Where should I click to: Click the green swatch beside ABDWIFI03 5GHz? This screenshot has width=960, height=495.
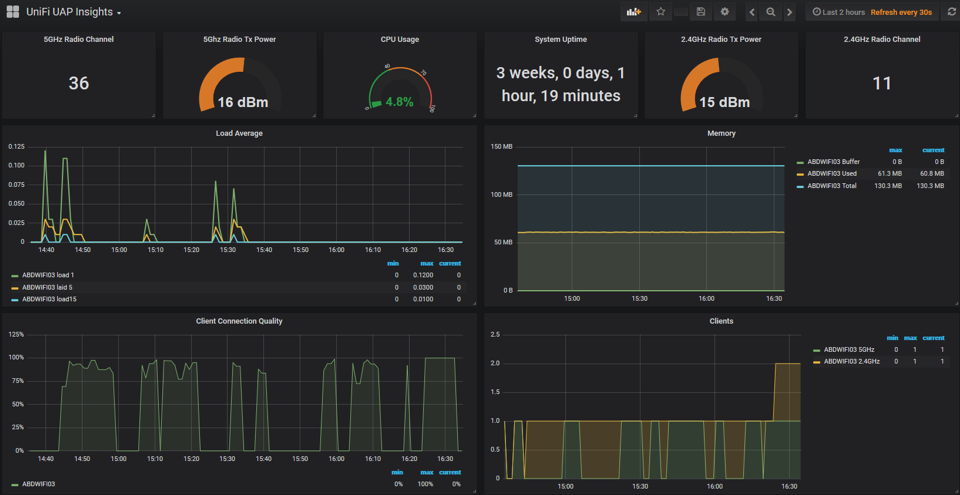pyautogui.click(x=817, y=350)
